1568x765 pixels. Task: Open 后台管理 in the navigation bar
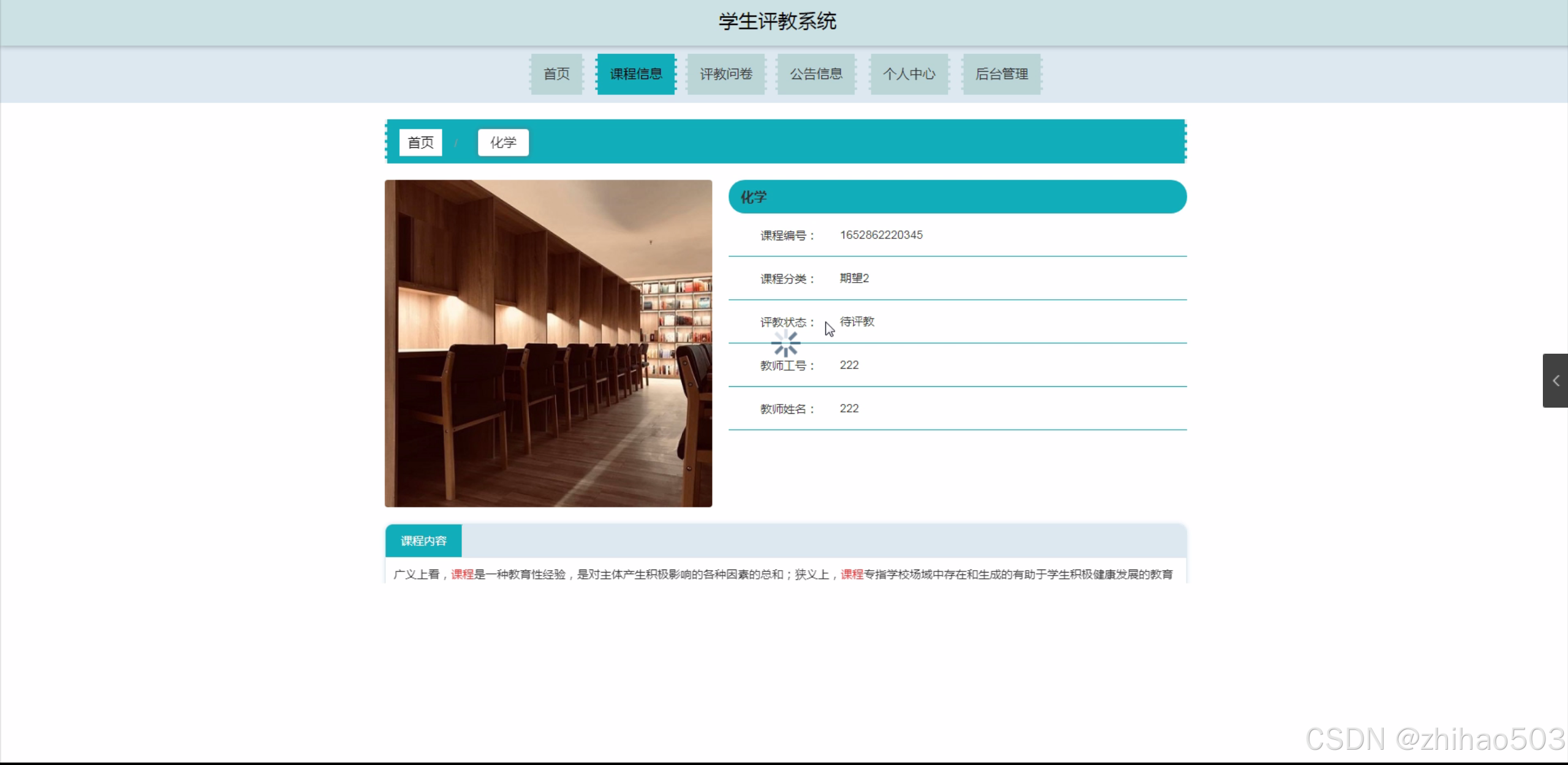click(x=1001, y=74)
